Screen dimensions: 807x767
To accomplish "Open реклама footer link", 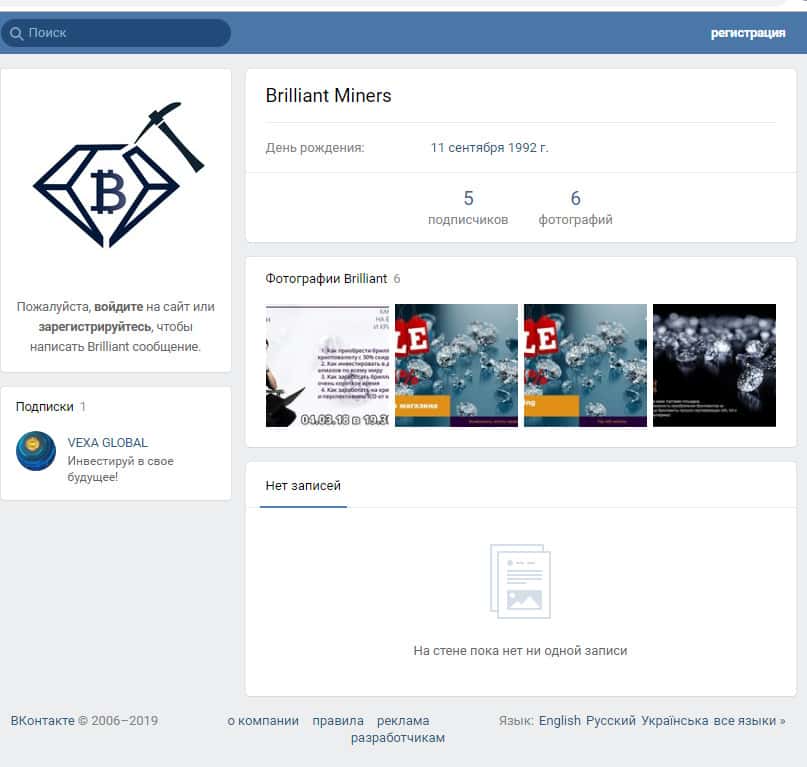I will coord(403,721).
